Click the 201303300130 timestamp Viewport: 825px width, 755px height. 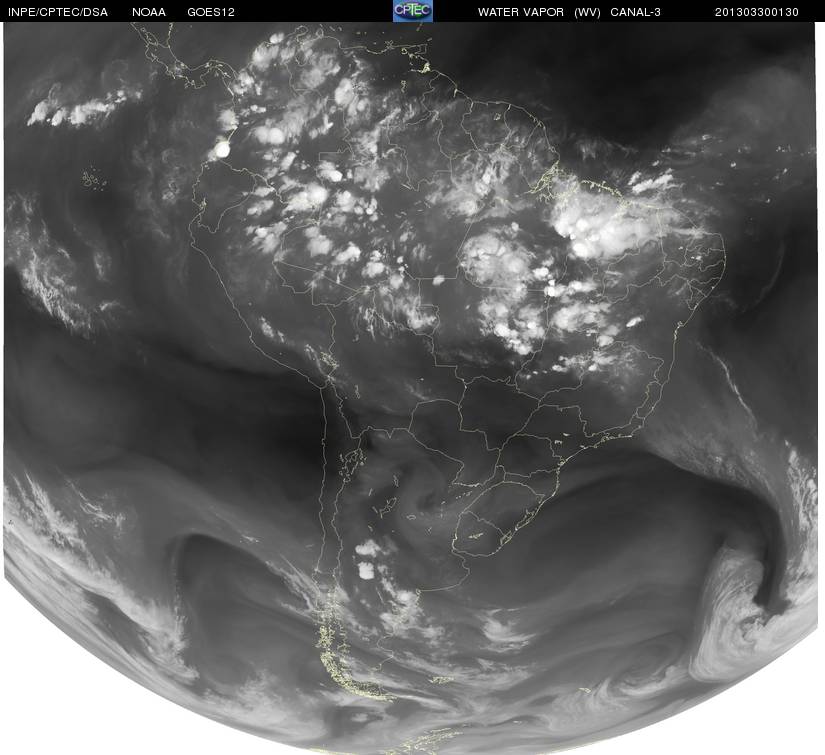[757, 12]
